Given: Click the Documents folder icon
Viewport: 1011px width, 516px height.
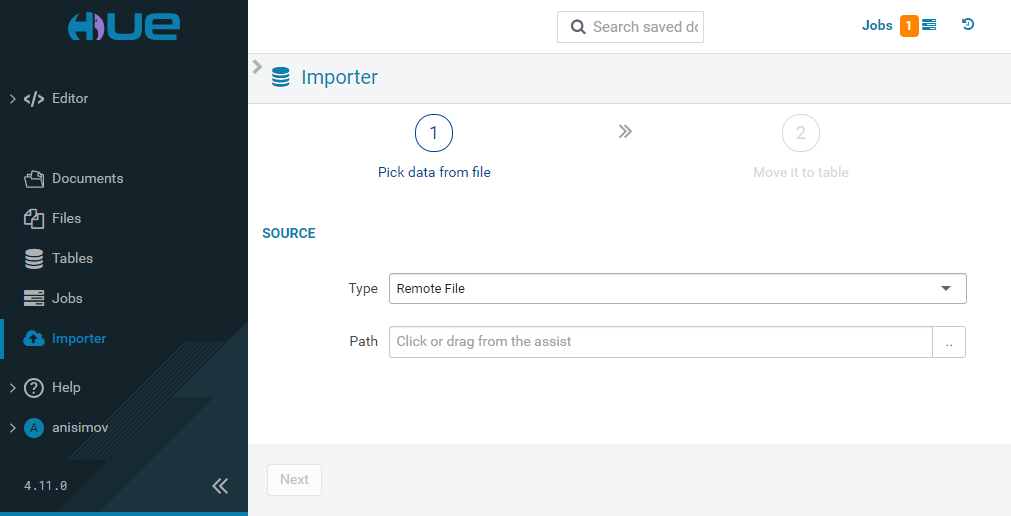Looking at the screenshot, I should 34,179.
